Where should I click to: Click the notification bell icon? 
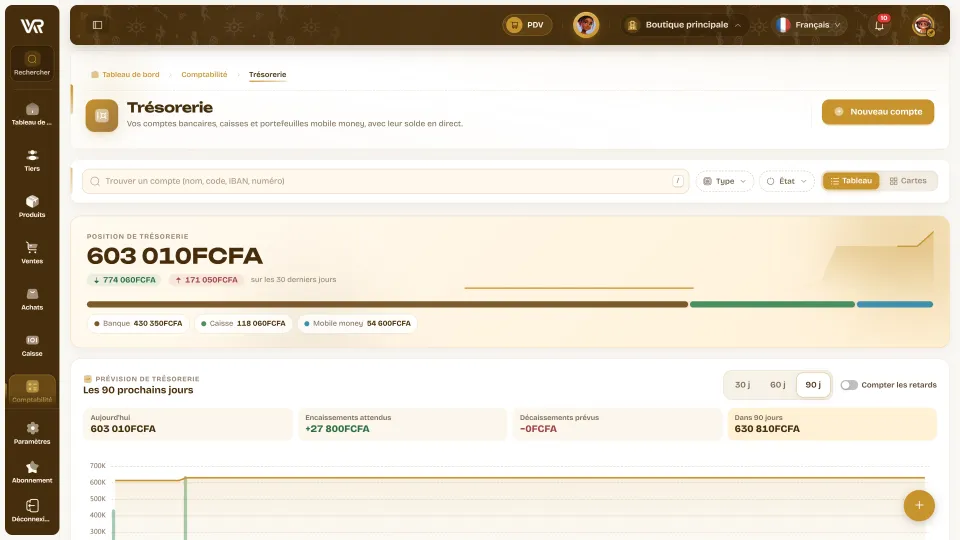coord(879,25)
